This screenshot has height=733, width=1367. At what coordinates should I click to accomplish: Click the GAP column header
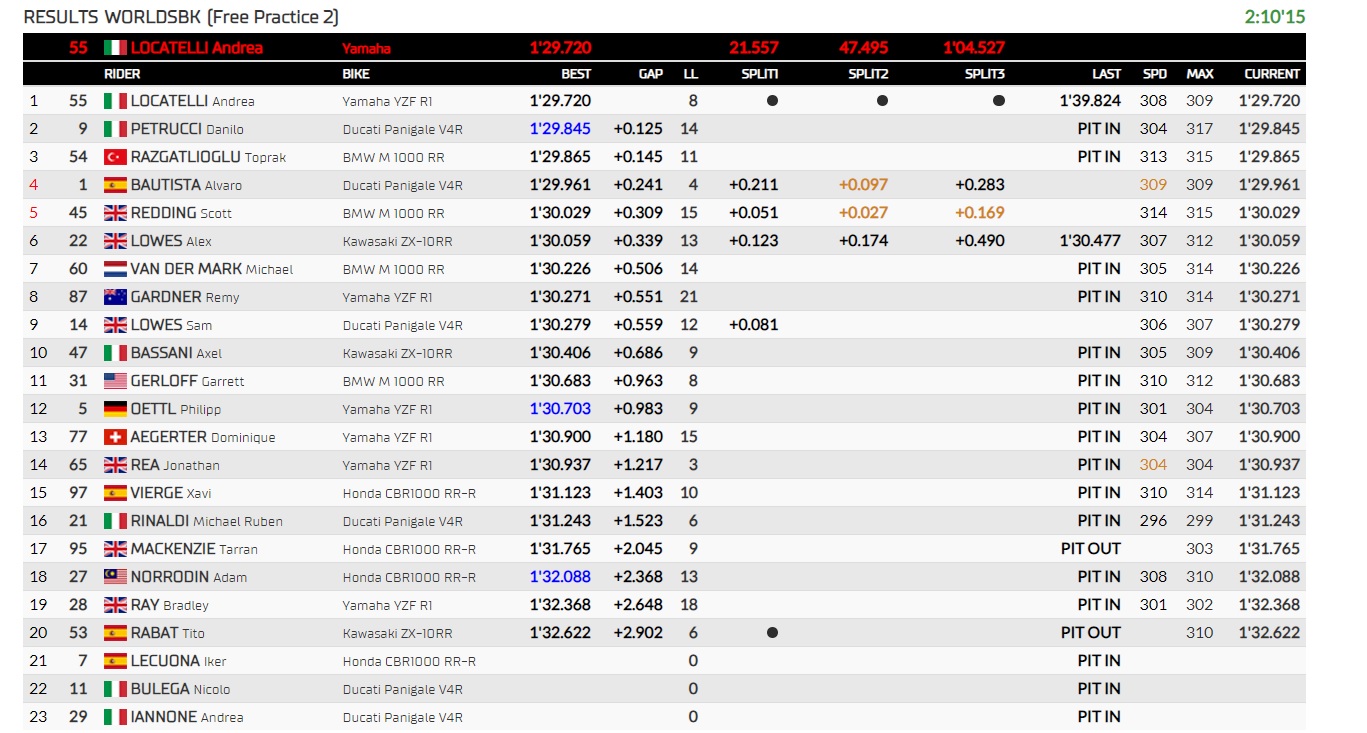pyautogui.click(x=651, y=74)
